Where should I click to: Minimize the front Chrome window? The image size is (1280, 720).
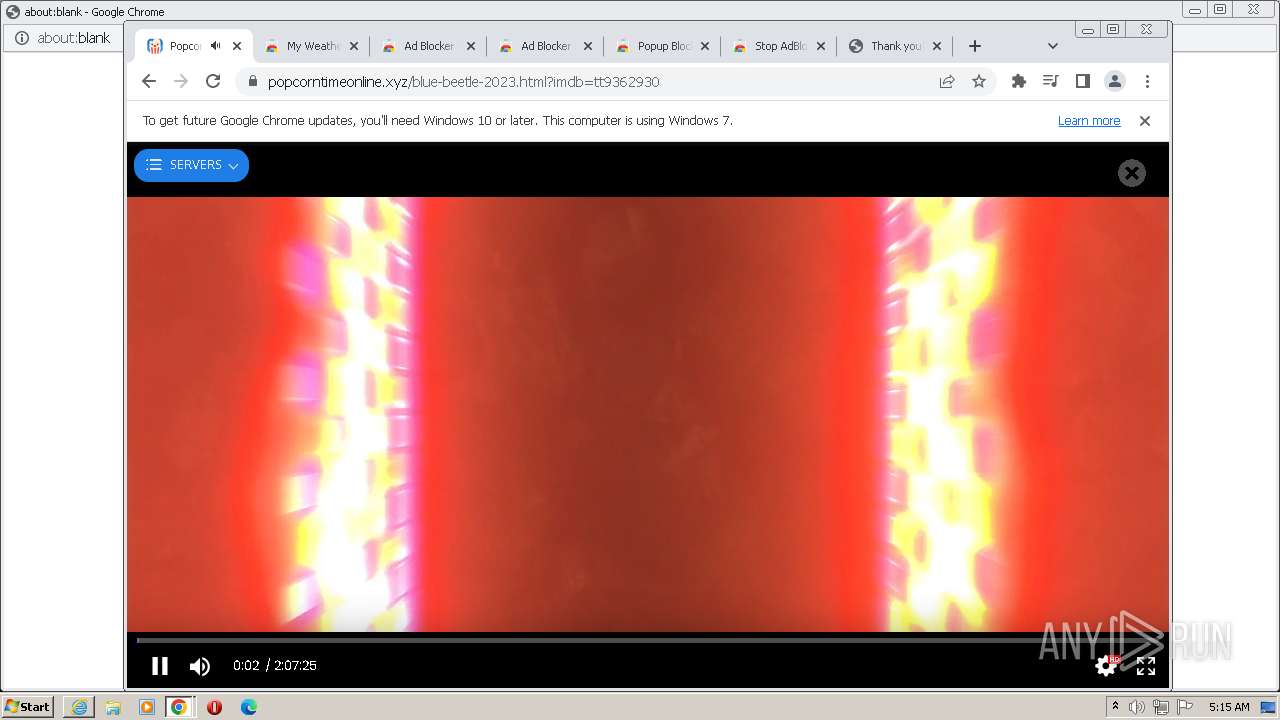coord(1088,30)
